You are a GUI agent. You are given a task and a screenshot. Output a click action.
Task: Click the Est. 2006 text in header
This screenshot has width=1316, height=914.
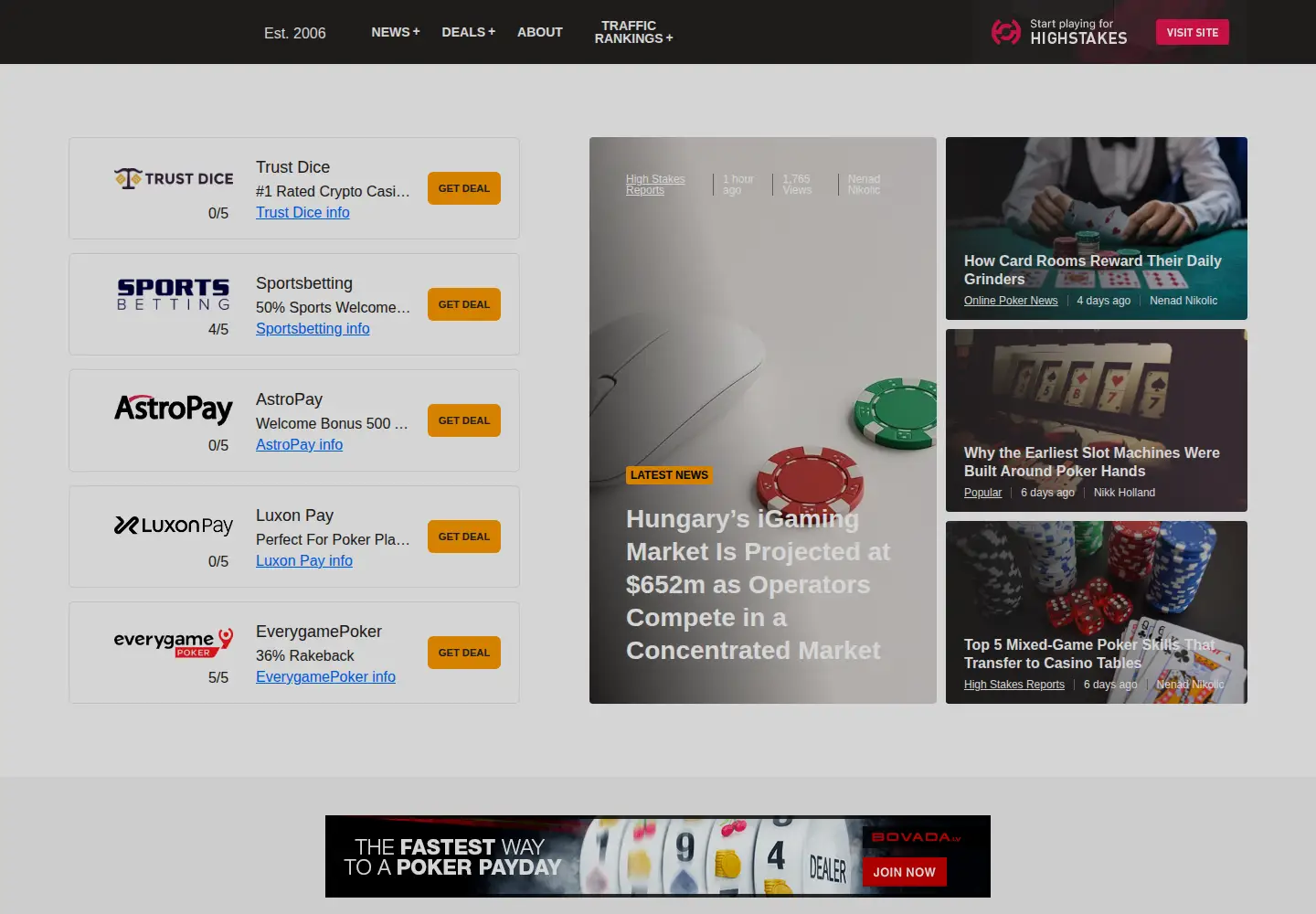(294, 33)
